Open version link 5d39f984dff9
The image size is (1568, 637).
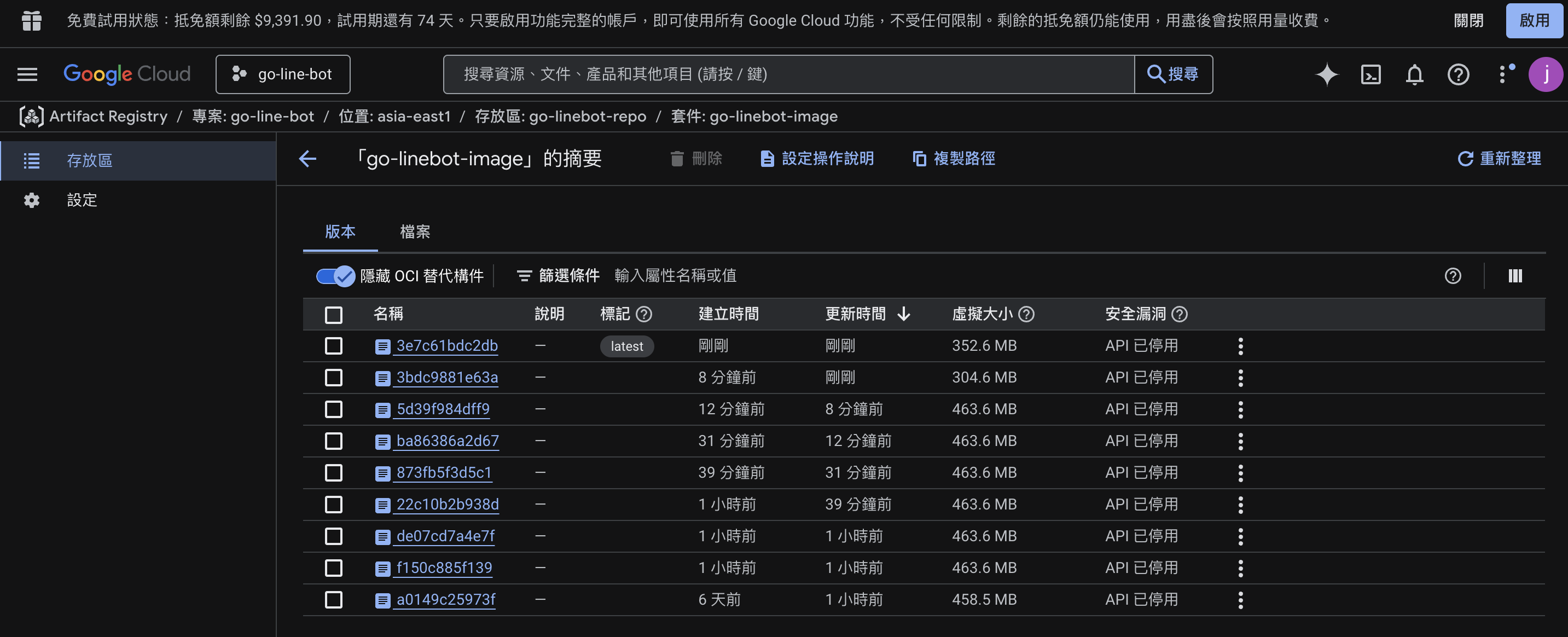point(443,409)
